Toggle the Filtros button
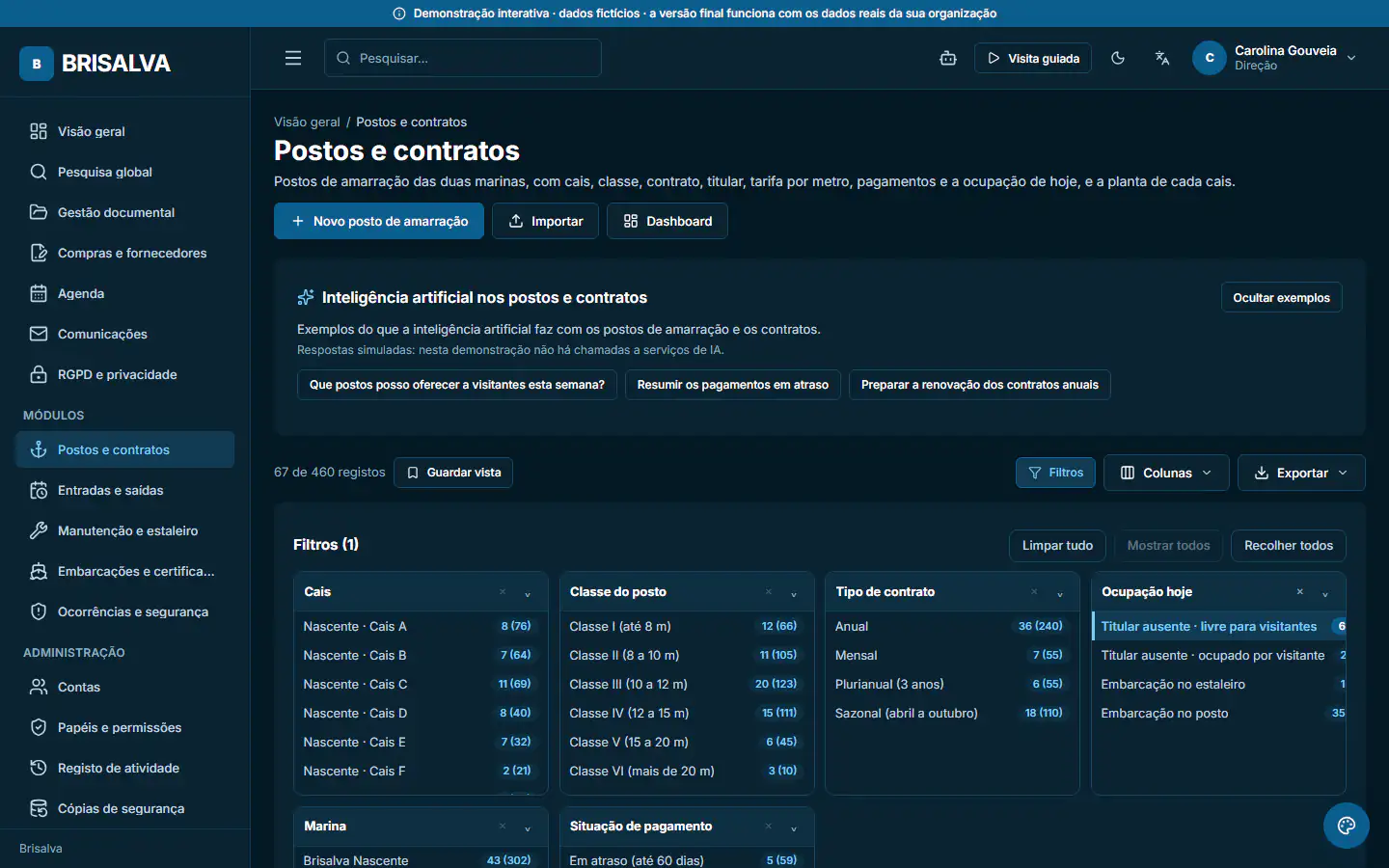Image resolution: width=1389 pixels, height=868 pixels. coord(1055,473)
